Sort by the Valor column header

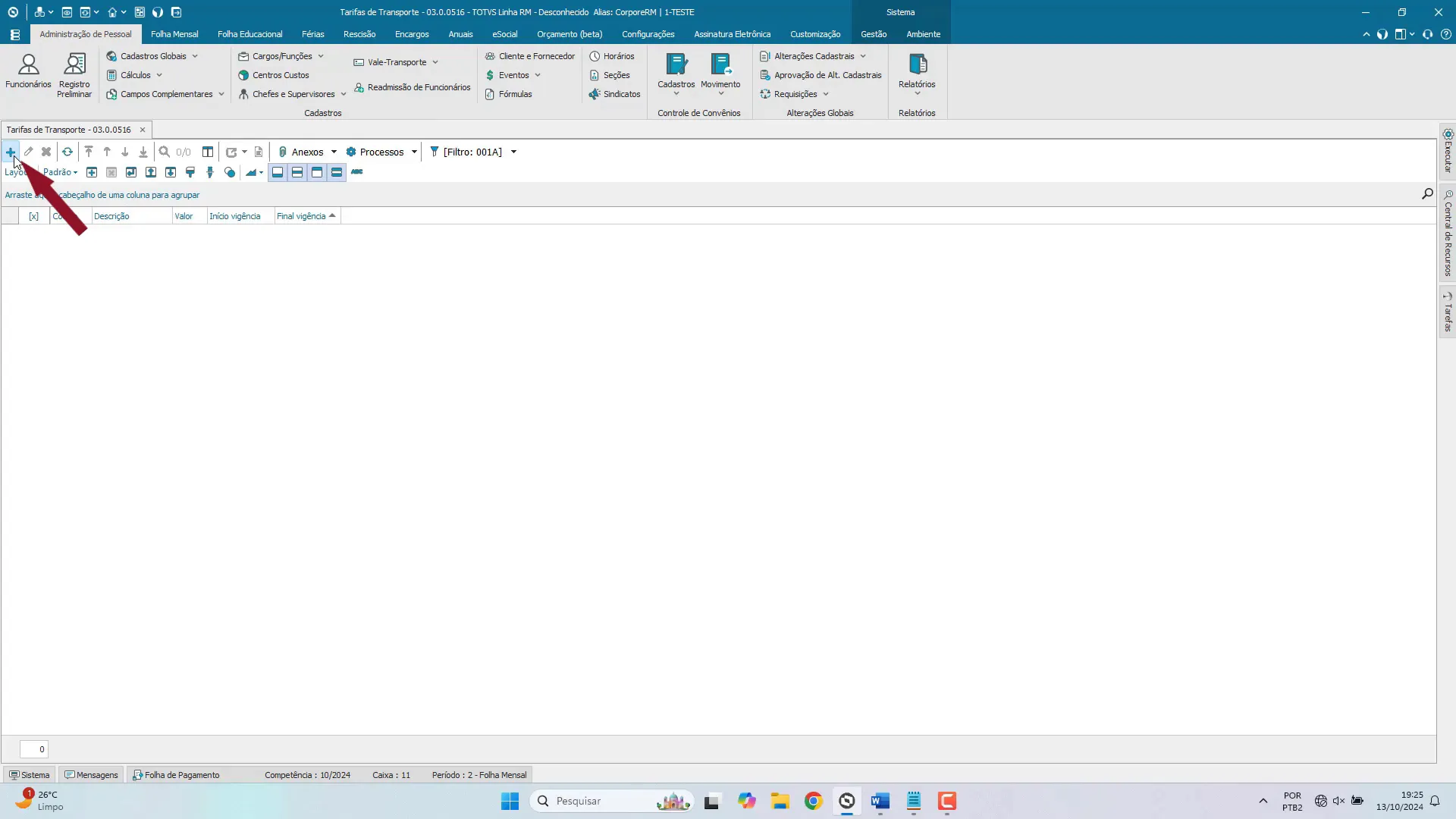[190, 216]
